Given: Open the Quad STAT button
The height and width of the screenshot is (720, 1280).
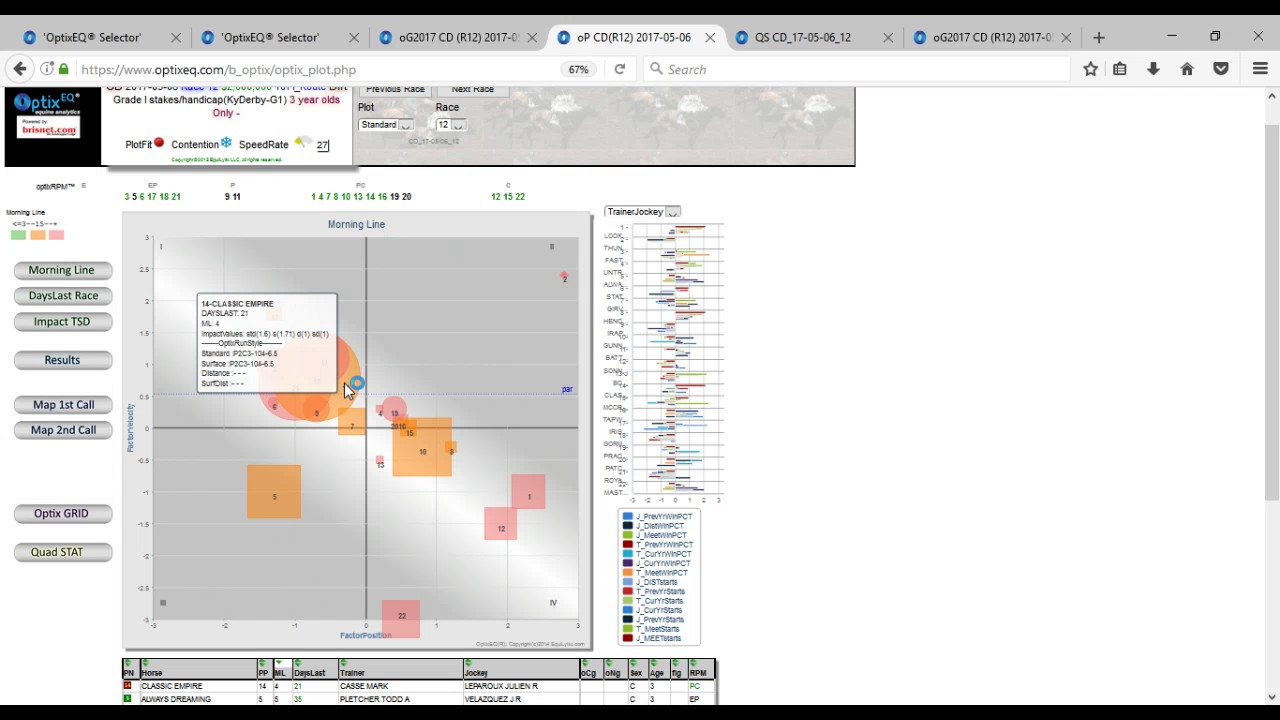Looking at the screenshot, I should click(x=62, y=552).
